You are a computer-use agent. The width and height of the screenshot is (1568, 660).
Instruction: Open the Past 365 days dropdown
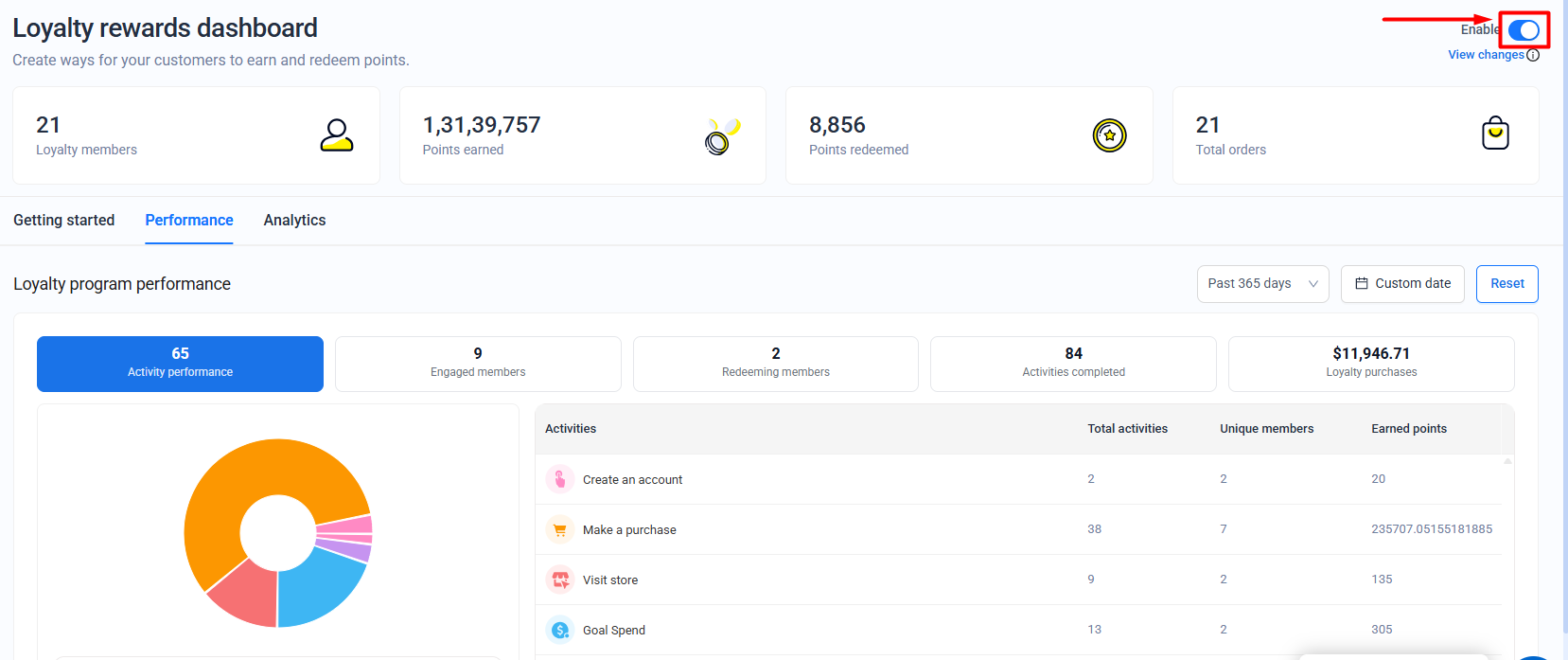[1262, 284]
